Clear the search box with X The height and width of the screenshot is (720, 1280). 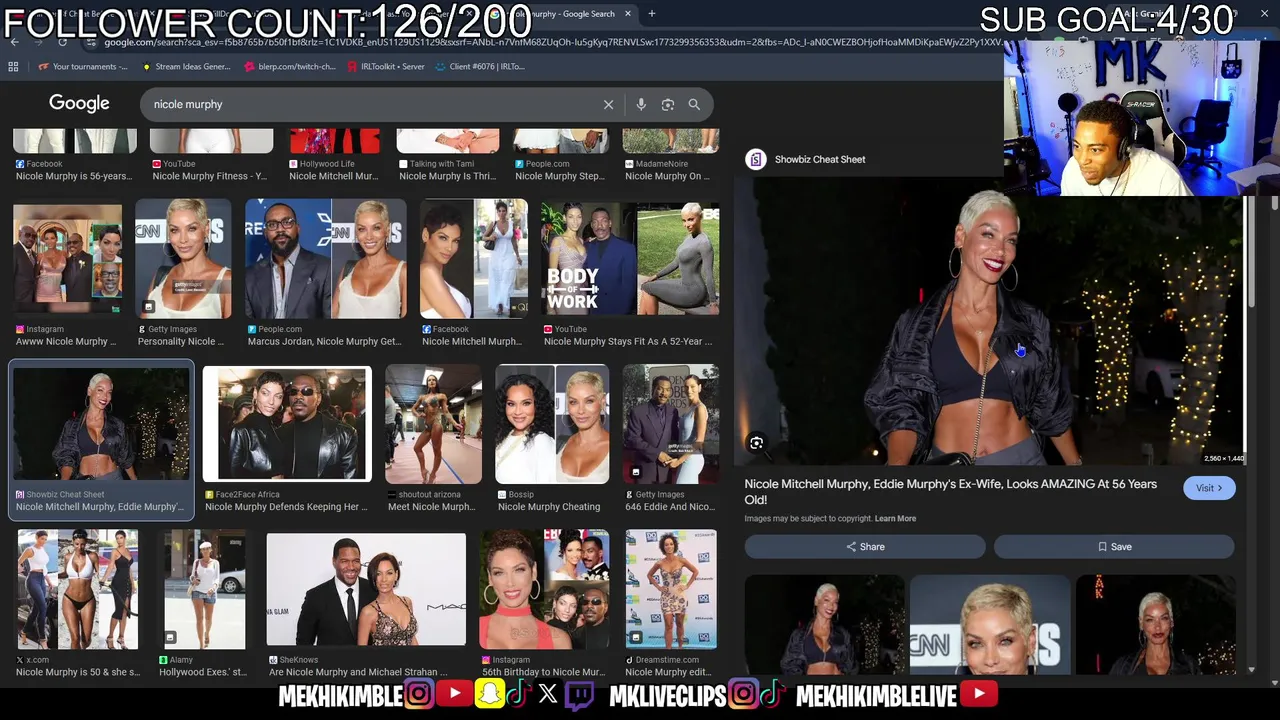(x=608, y=104)
